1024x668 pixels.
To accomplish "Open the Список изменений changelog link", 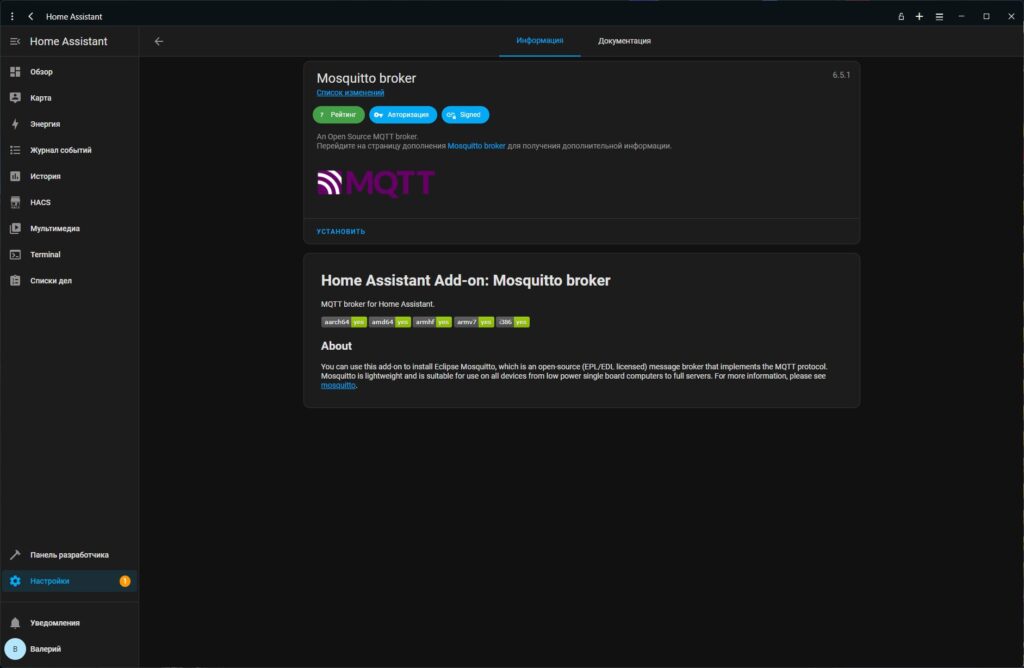I will 350,93.
